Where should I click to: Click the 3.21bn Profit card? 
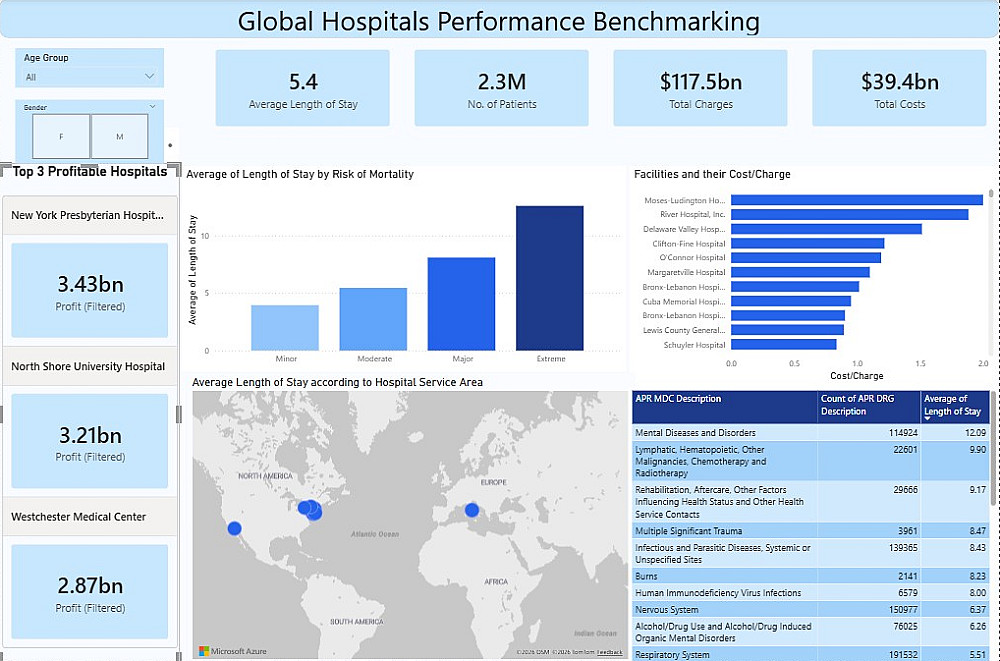(89, 441)
